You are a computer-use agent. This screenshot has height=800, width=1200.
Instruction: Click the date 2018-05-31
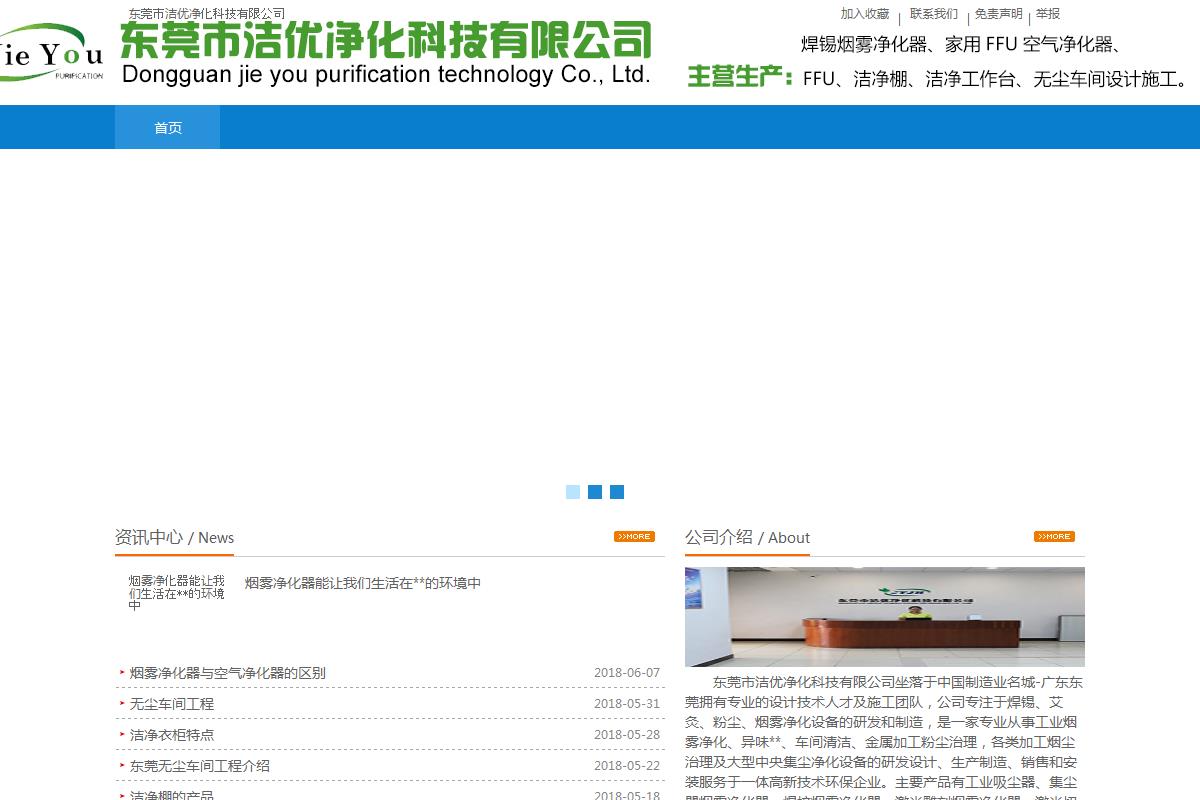pyautogui.click(x=627, y=704)
